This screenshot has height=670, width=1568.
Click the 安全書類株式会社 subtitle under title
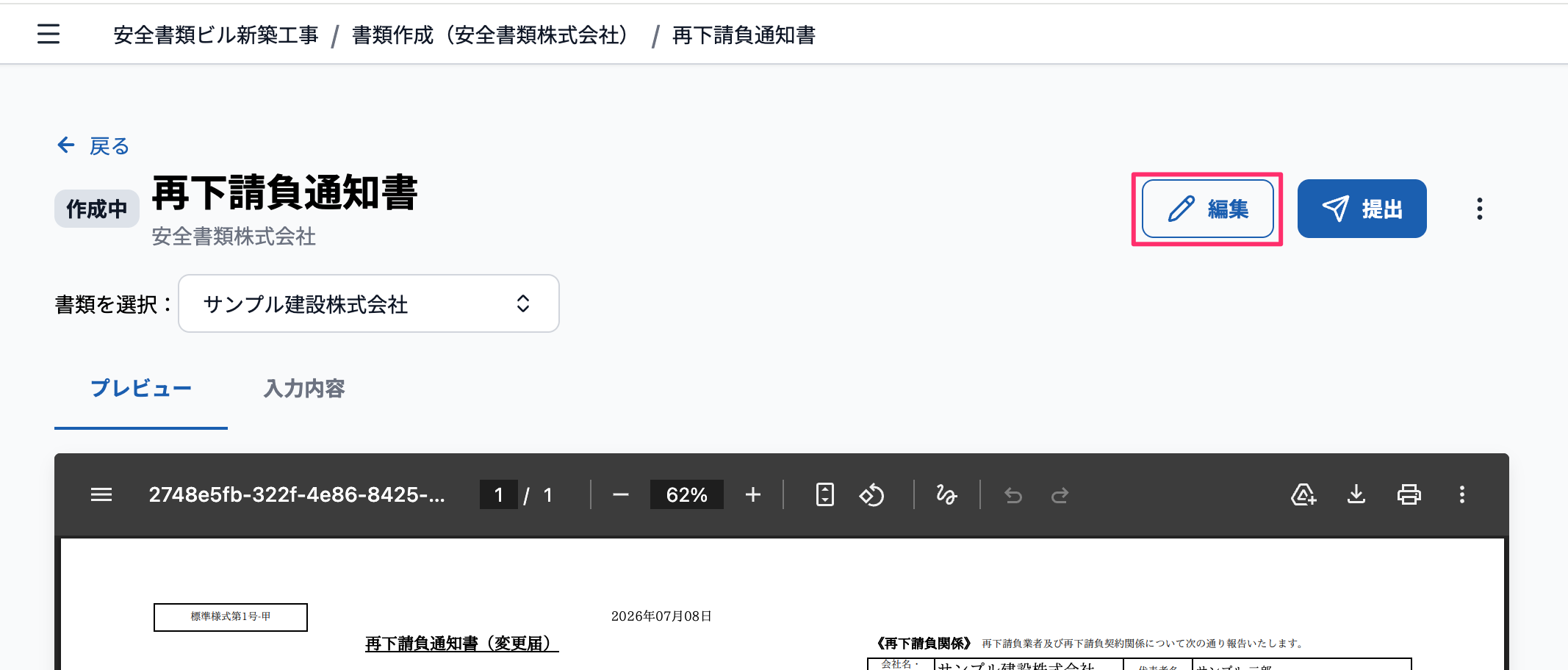tap(234, 237)
